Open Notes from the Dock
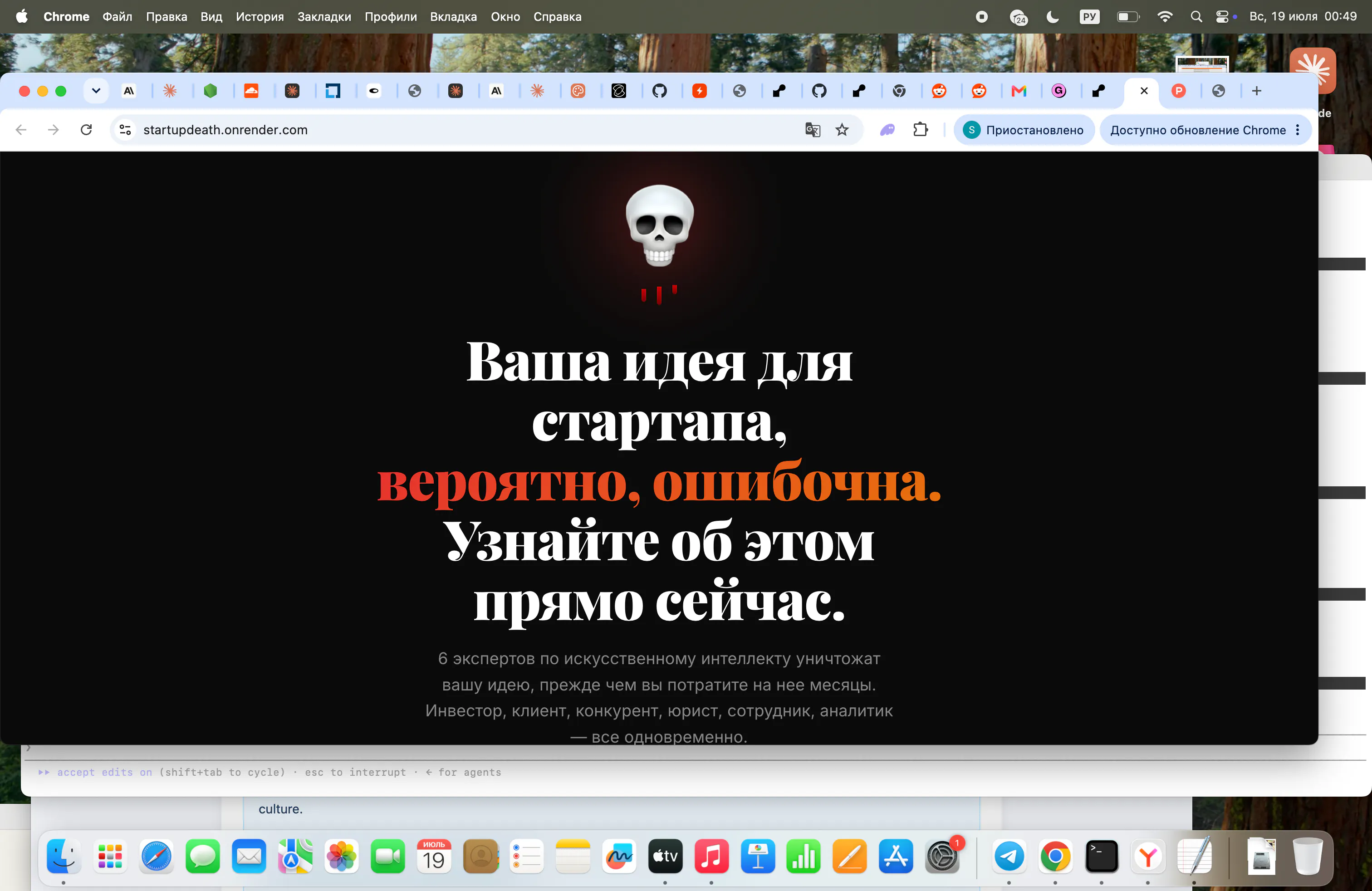Viewport: 1372px width, 891px height. click(x=573, y=856)
